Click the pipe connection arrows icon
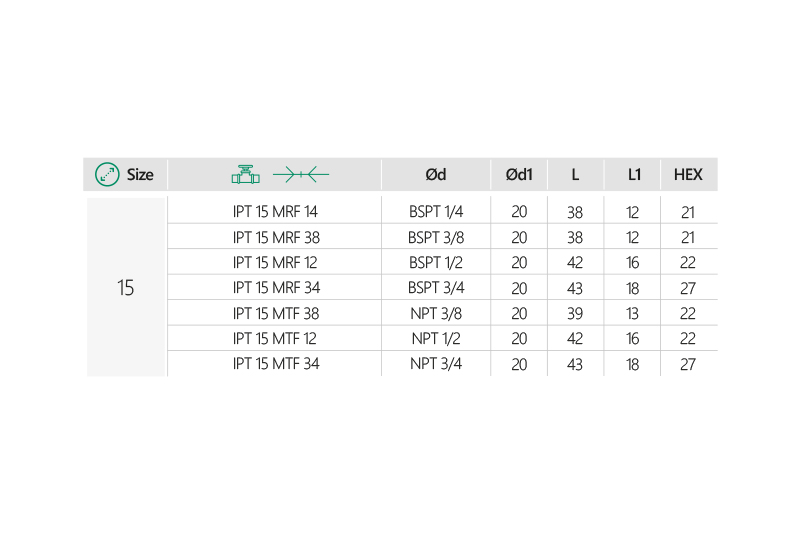This screenshot has height=534, width=800. click(301, 175)
